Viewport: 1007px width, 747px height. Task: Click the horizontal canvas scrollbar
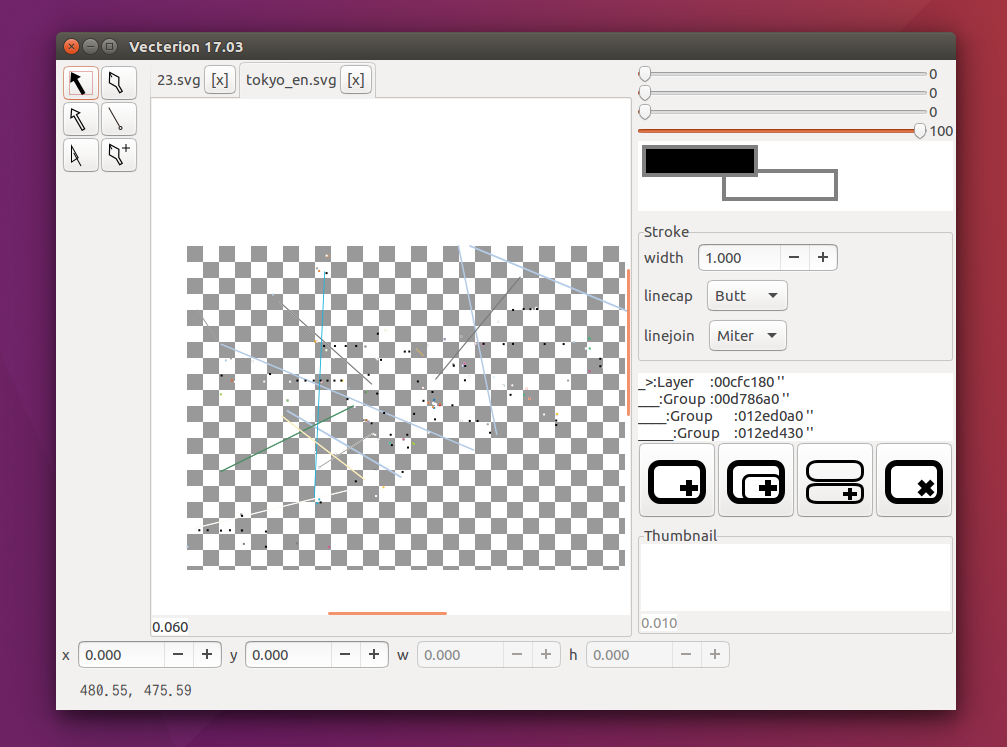(x=387, y=613)
